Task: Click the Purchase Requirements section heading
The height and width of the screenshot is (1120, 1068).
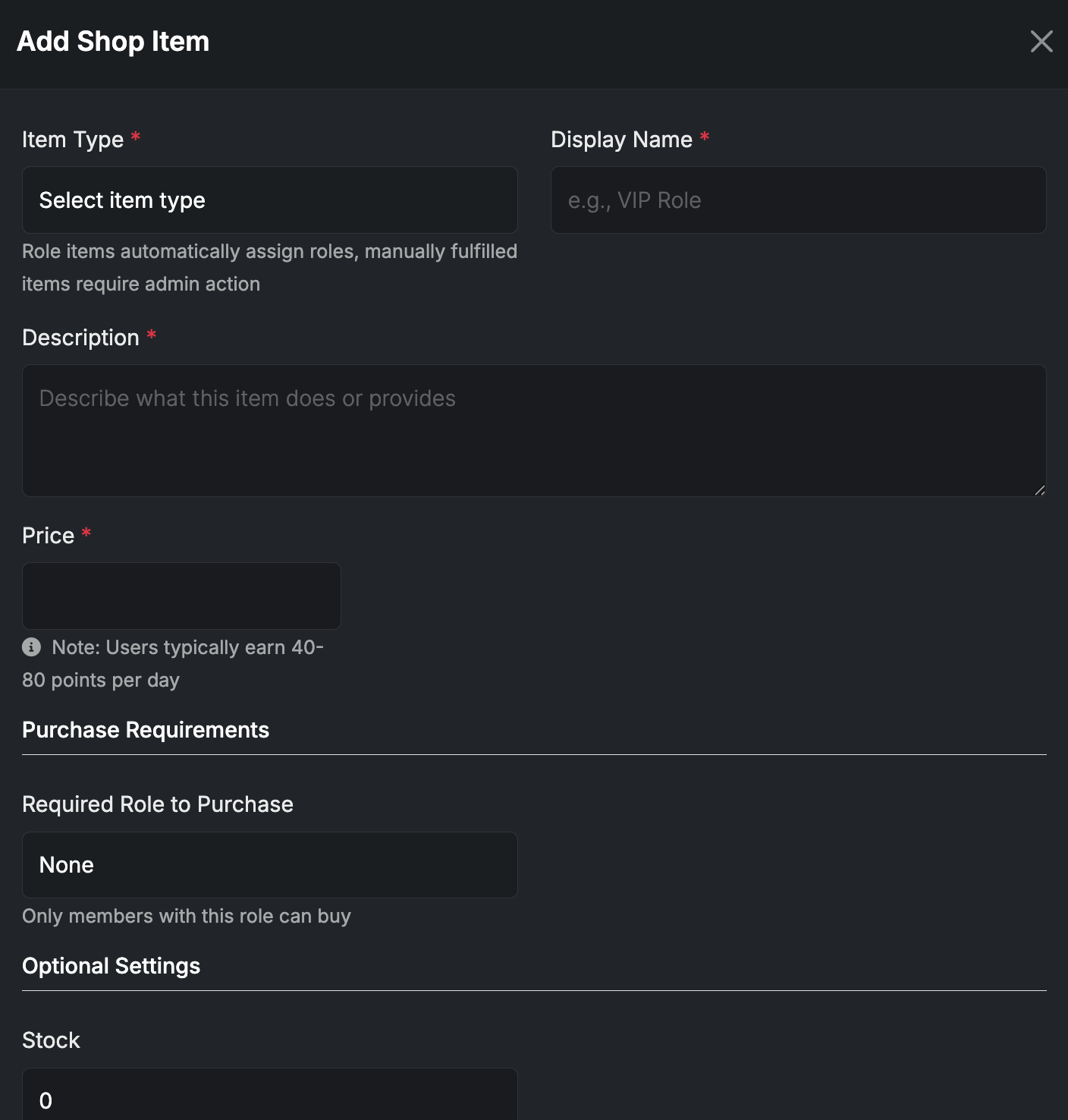Action: [146, 730]
